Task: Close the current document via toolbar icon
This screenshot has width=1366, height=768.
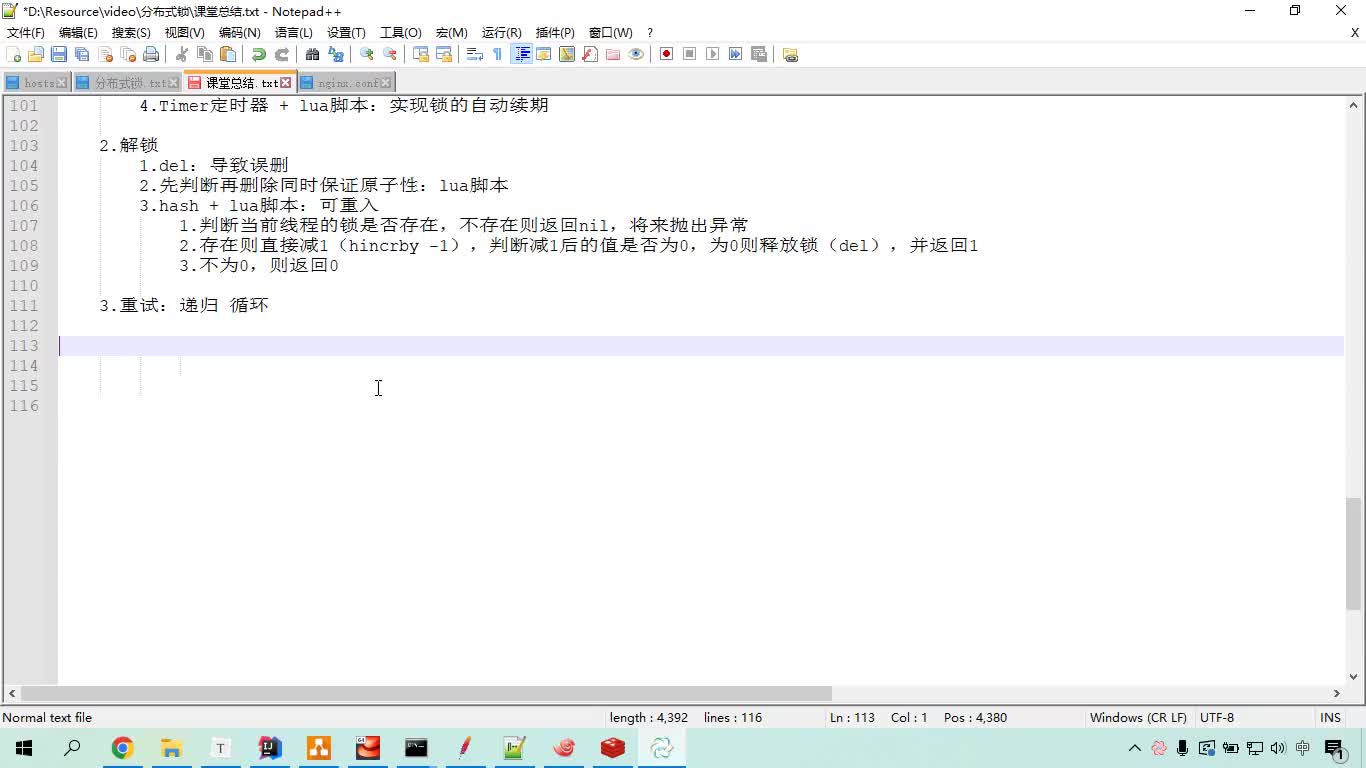Action: point(105,54)
